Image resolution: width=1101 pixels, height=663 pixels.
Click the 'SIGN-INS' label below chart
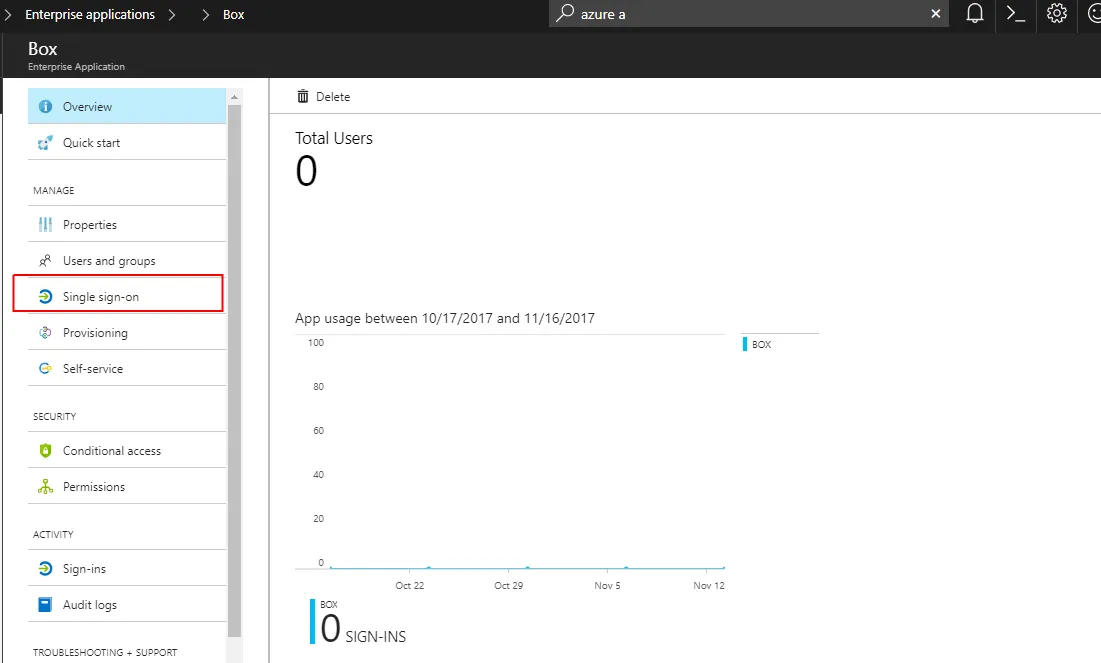pyautogui.click(x=376, y=637)
